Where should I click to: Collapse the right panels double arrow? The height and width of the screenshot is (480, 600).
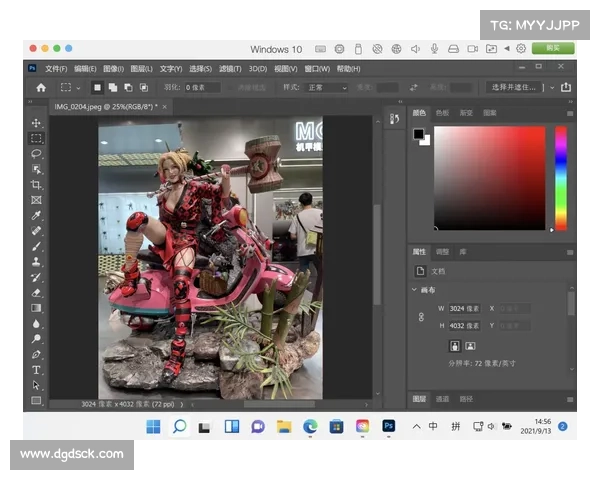[570, 101]
